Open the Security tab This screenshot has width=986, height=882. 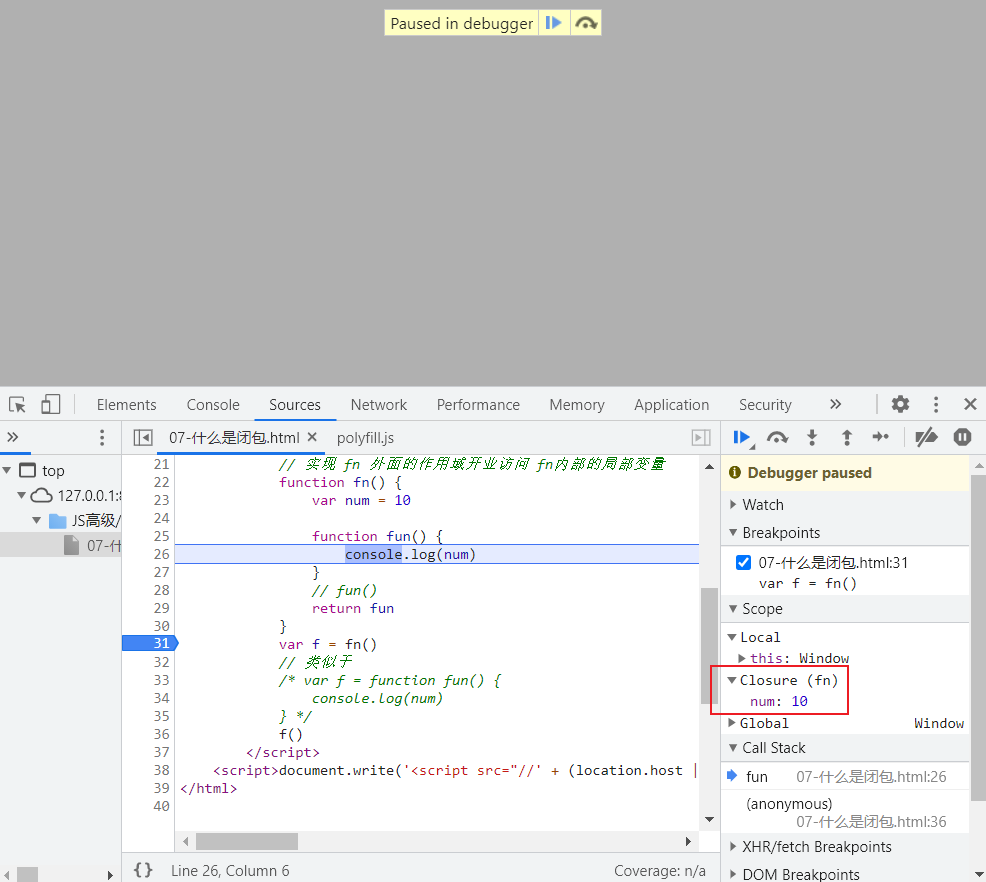[x=765, y=405]
